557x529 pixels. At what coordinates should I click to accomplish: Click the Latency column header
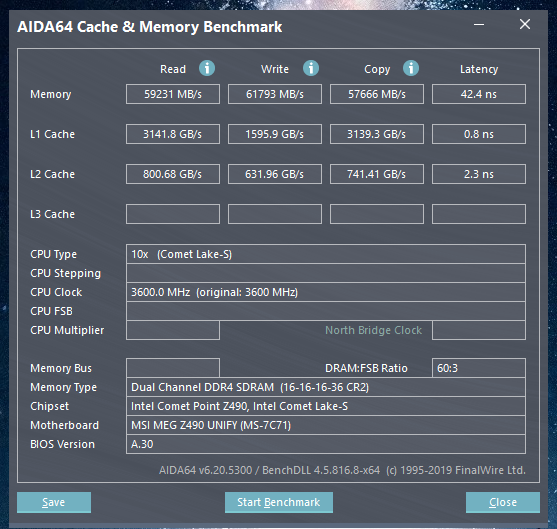[x=479, y=69]
